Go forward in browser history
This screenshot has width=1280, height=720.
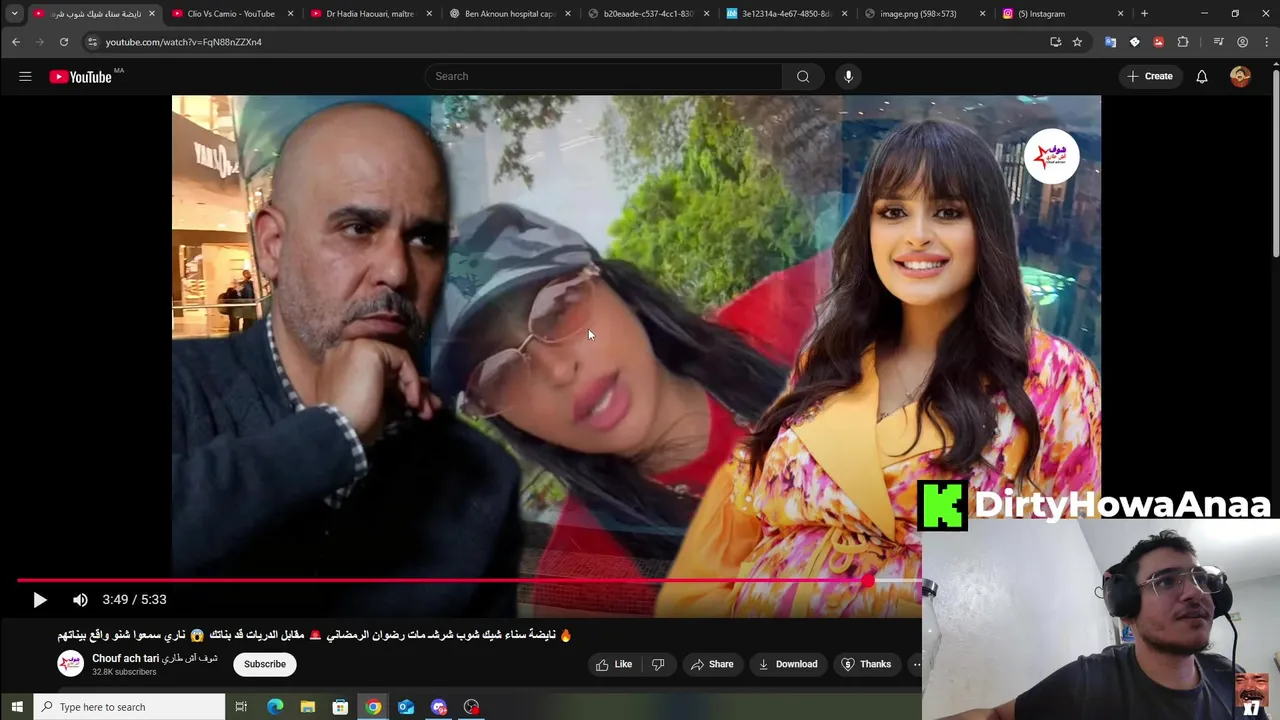pyautogui.click(x=39, y=42)
